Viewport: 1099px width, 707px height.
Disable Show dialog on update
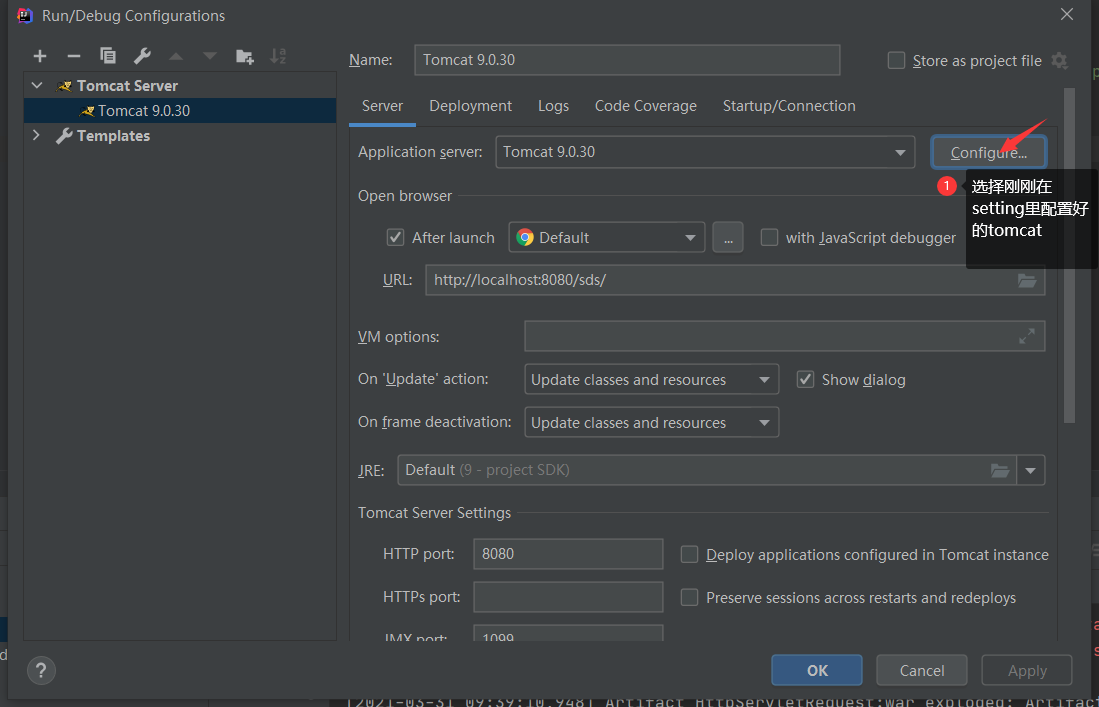coord(805,379)
